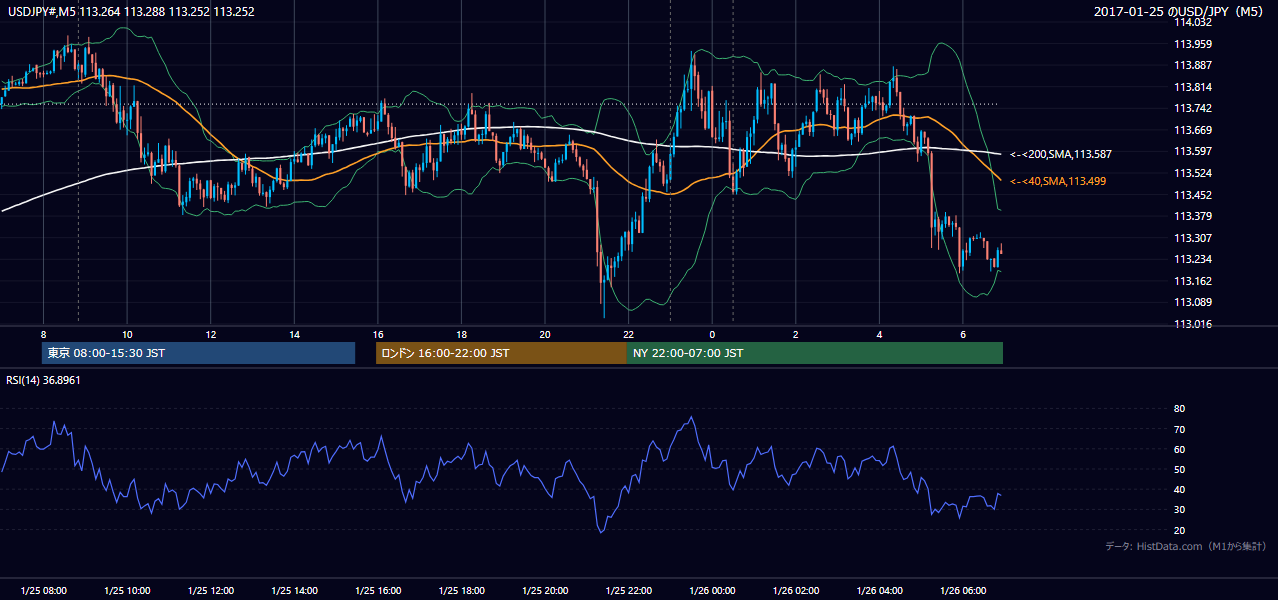
Task: Click the 114.032 price axis value
Action: [1193, 22]
